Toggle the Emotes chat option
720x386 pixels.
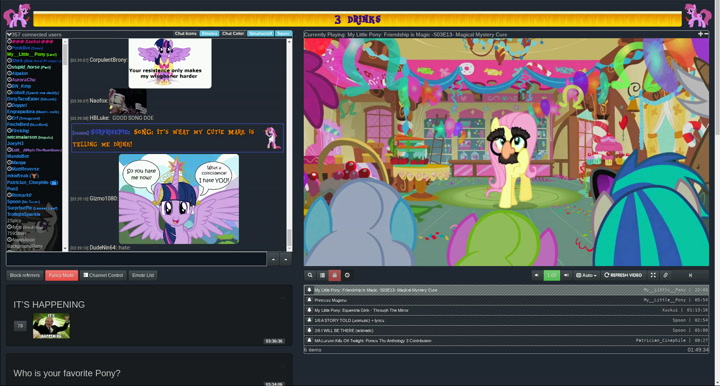pos(209,34)
